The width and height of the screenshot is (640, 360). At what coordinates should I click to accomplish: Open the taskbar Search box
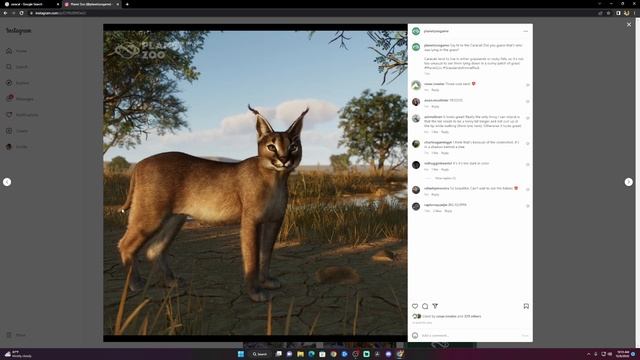[260, 354]
